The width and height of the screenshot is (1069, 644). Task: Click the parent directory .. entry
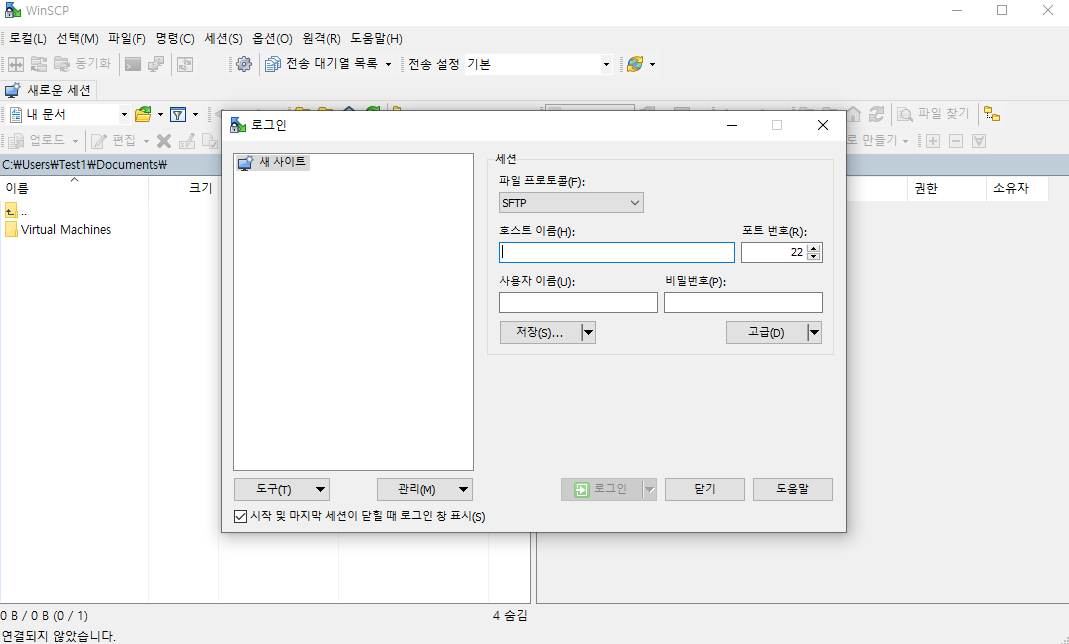click(x=16, y=211)
